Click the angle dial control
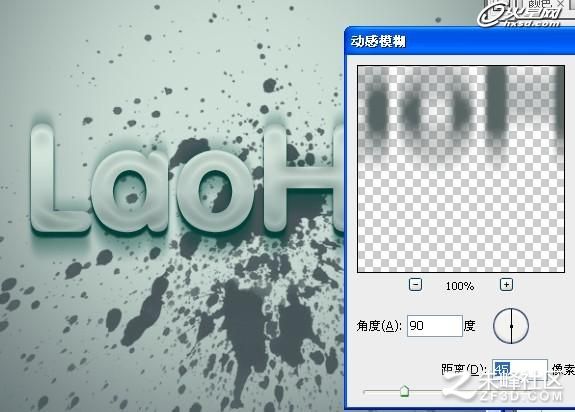The width and height of the screenshot is (575, 412). [511, 326]
